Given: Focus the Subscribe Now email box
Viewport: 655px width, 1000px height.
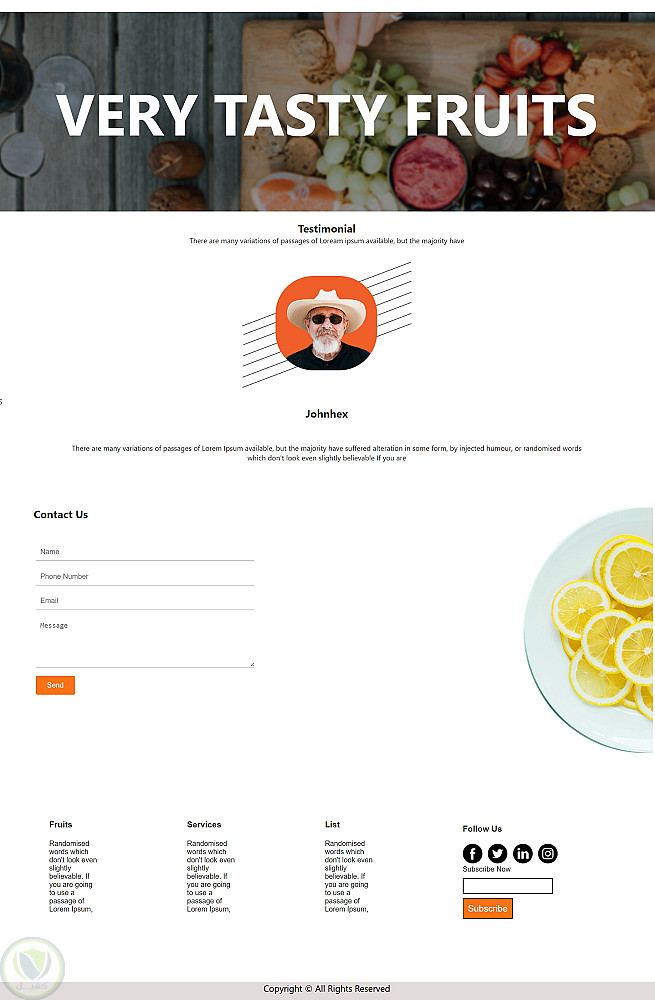Looking at the screenshot, I should tap(508, 886).
